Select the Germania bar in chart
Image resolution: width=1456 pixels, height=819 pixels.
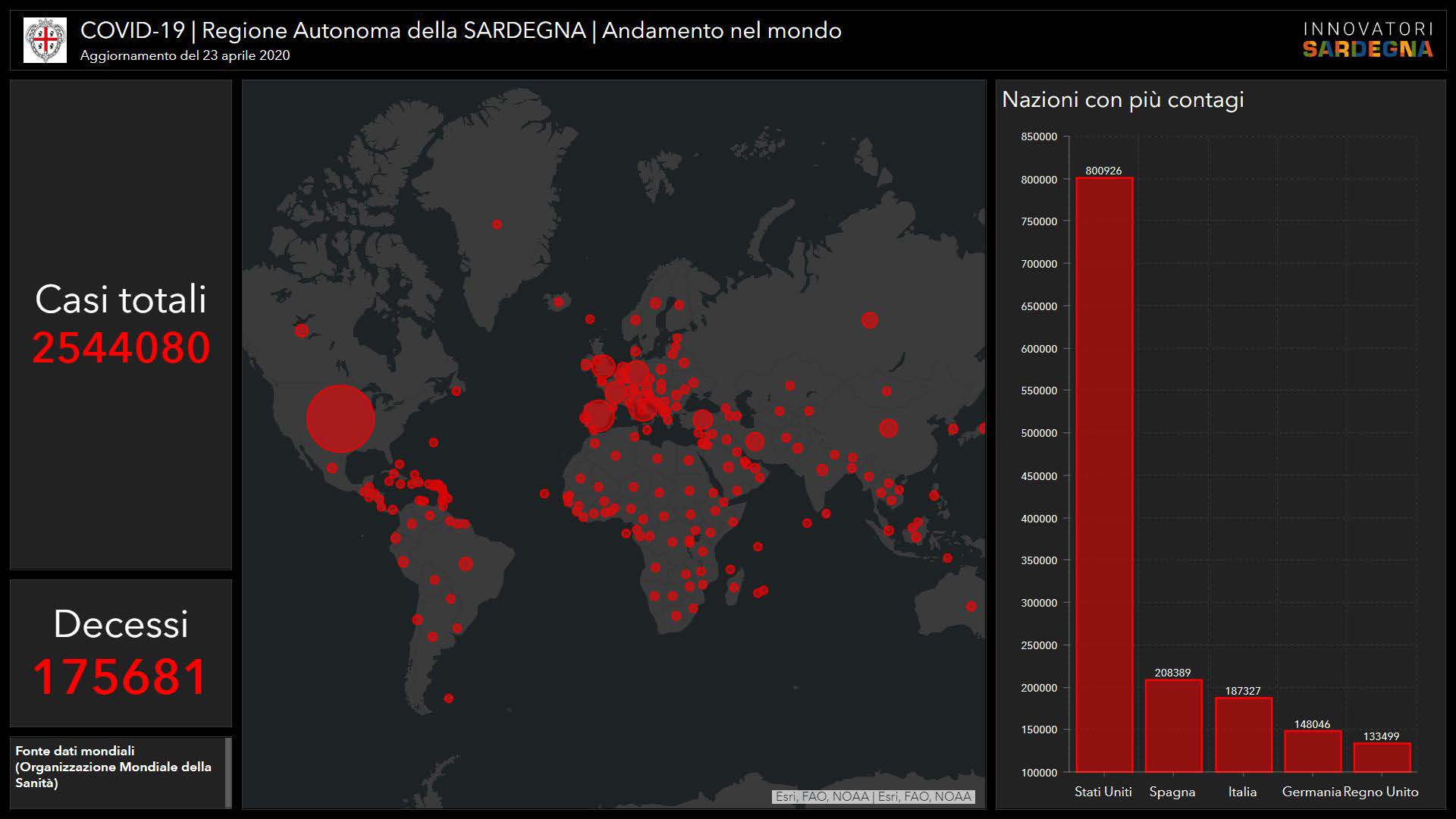click(x=1312, y=751)
